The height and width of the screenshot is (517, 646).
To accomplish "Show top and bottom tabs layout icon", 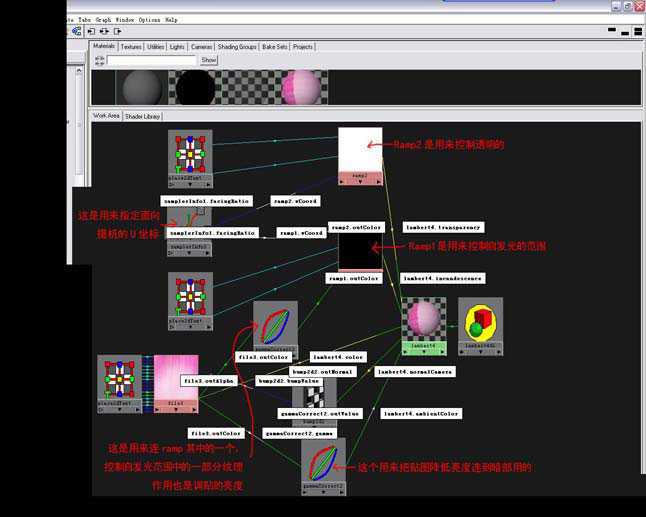I will tap(638, 31).
